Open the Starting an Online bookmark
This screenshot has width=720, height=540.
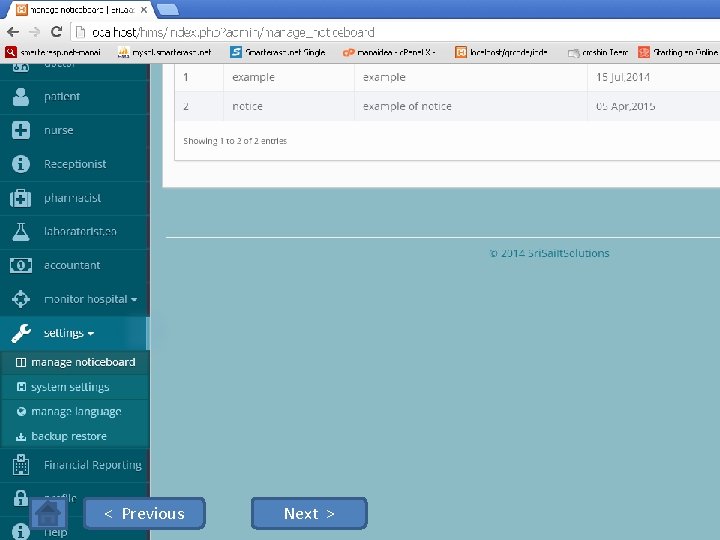(x=678, y=52)
